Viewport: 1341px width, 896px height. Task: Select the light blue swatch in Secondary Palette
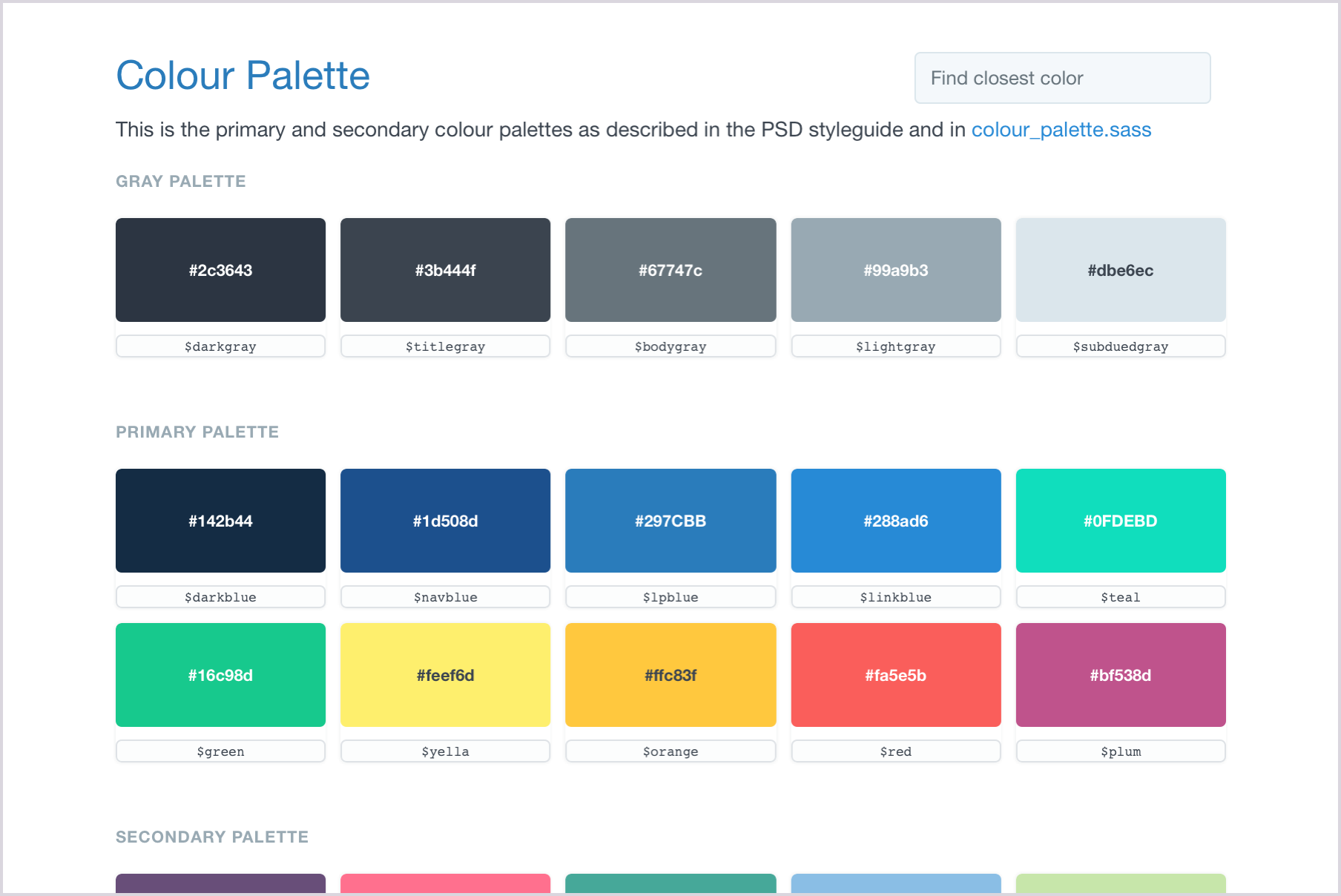click(x=896, y=883)
